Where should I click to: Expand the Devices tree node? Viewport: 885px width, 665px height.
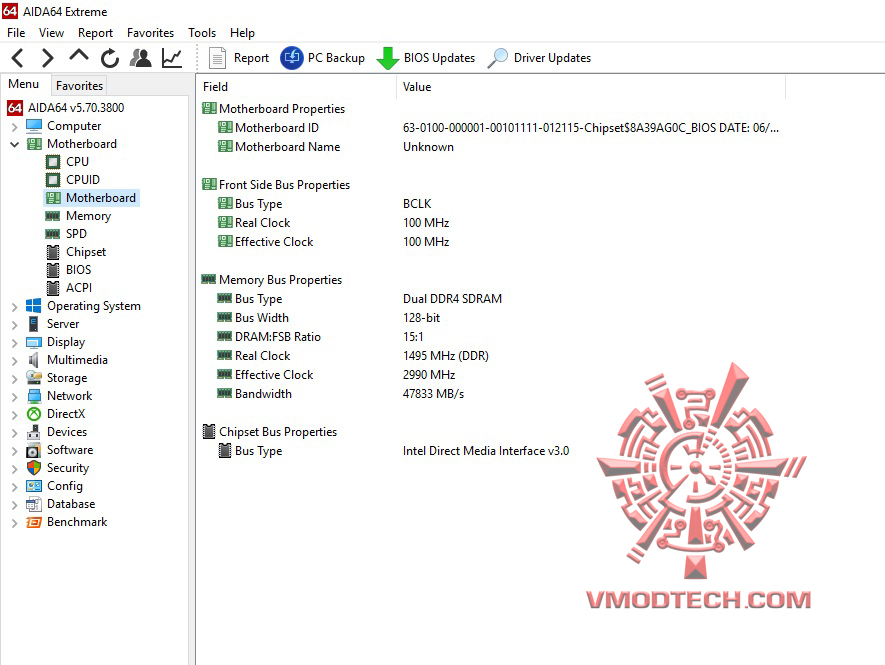point(14,433)
